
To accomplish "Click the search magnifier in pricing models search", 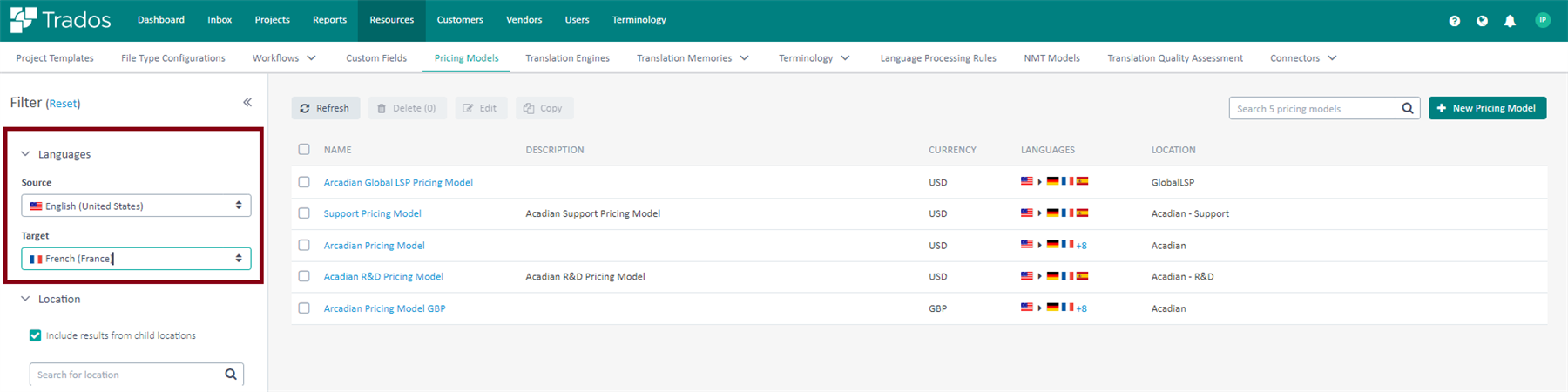I will click(1408, 108).
